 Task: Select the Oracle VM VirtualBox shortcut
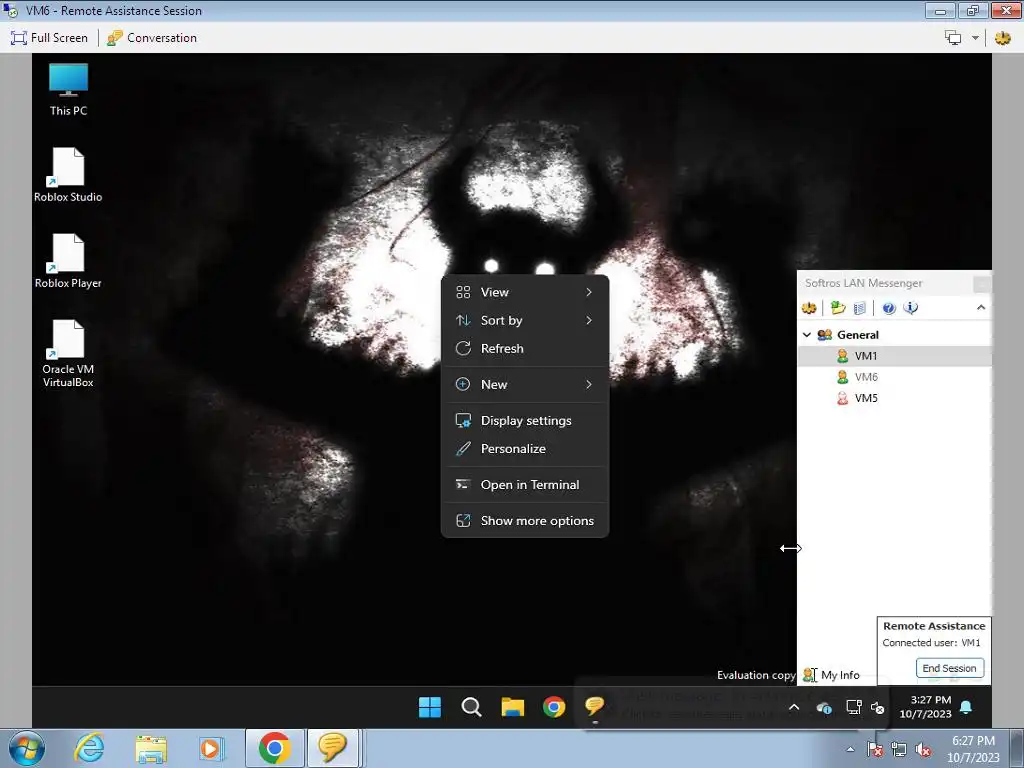[x=68, y=353]
